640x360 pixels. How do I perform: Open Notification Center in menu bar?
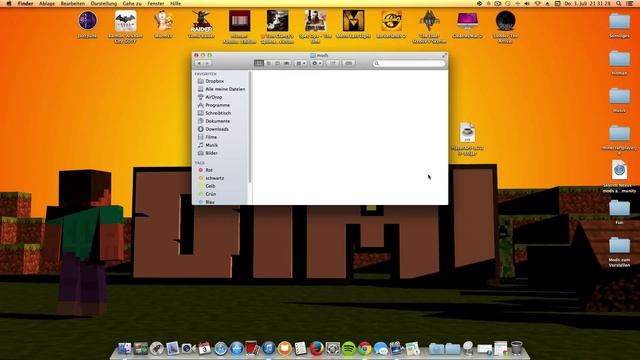point(630,3)
